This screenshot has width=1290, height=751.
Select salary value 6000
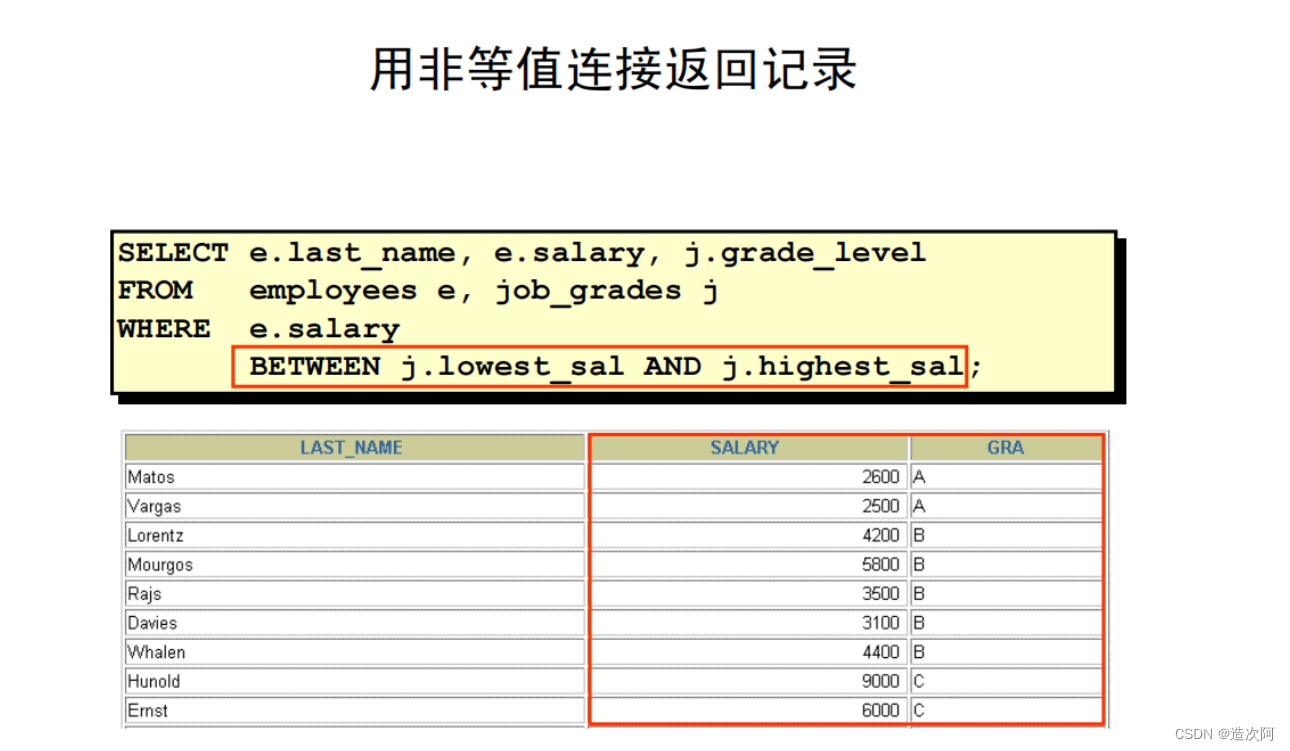click(x=881, y=710)
